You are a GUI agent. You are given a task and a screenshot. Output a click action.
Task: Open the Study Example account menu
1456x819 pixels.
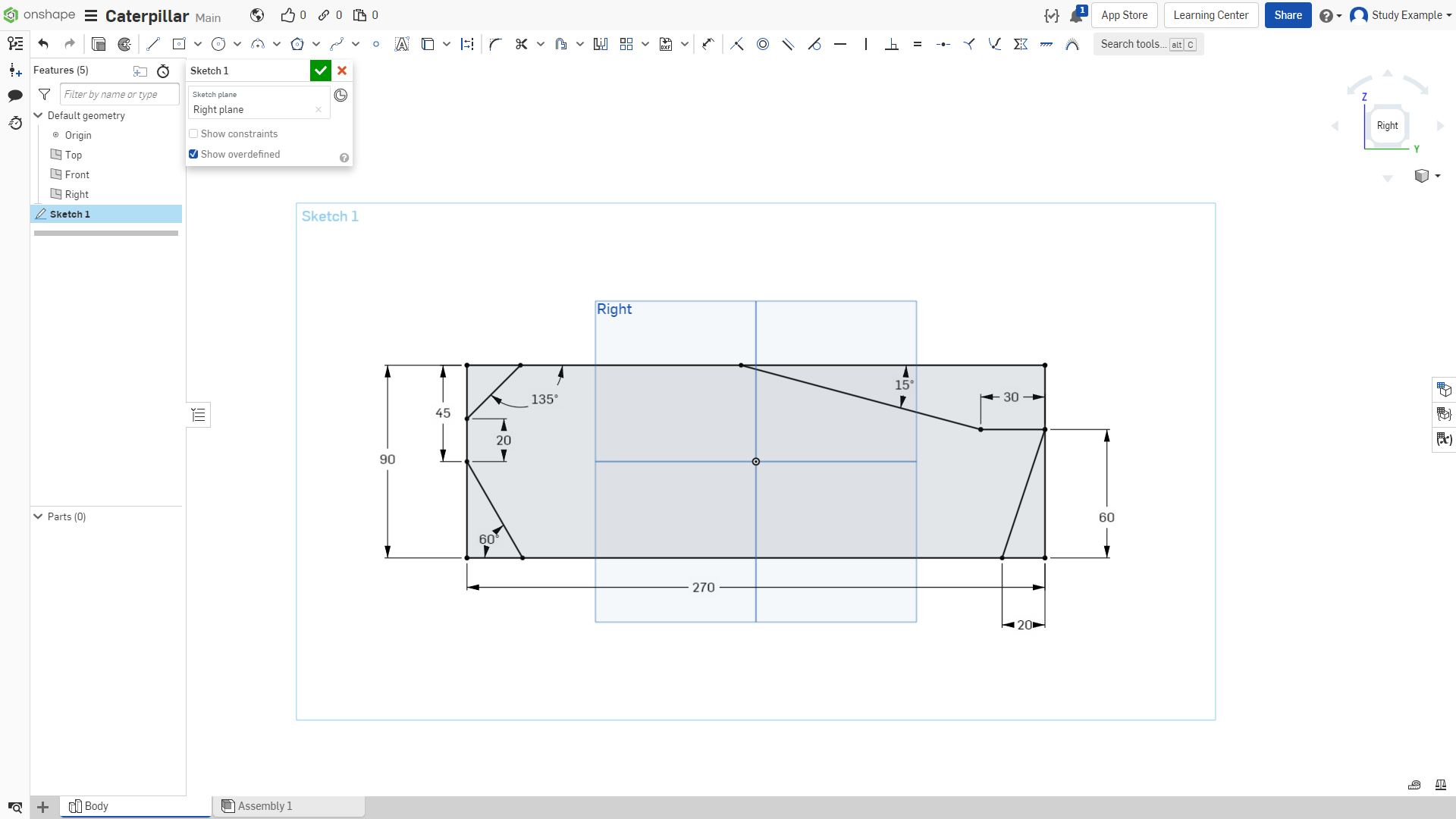(1401, 15)
